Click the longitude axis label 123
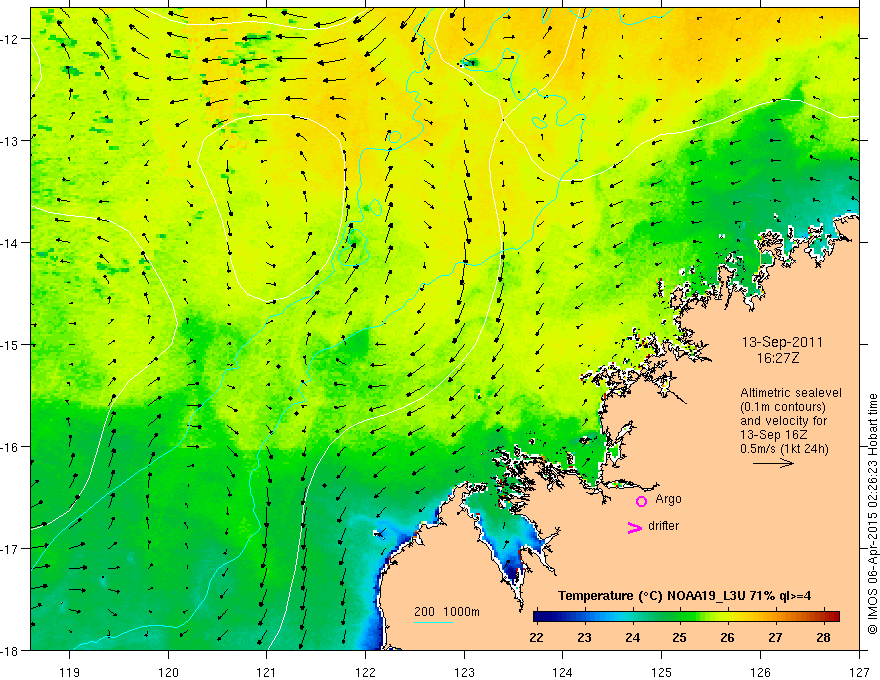The image size is (880, 680). click(x=464, y=672)
